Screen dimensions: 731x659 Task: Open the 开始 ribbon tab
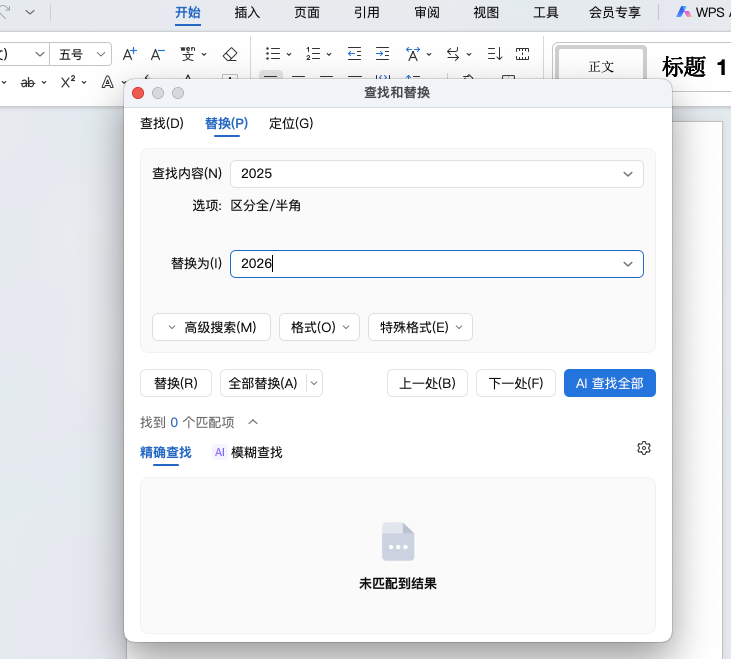[188, 12]
